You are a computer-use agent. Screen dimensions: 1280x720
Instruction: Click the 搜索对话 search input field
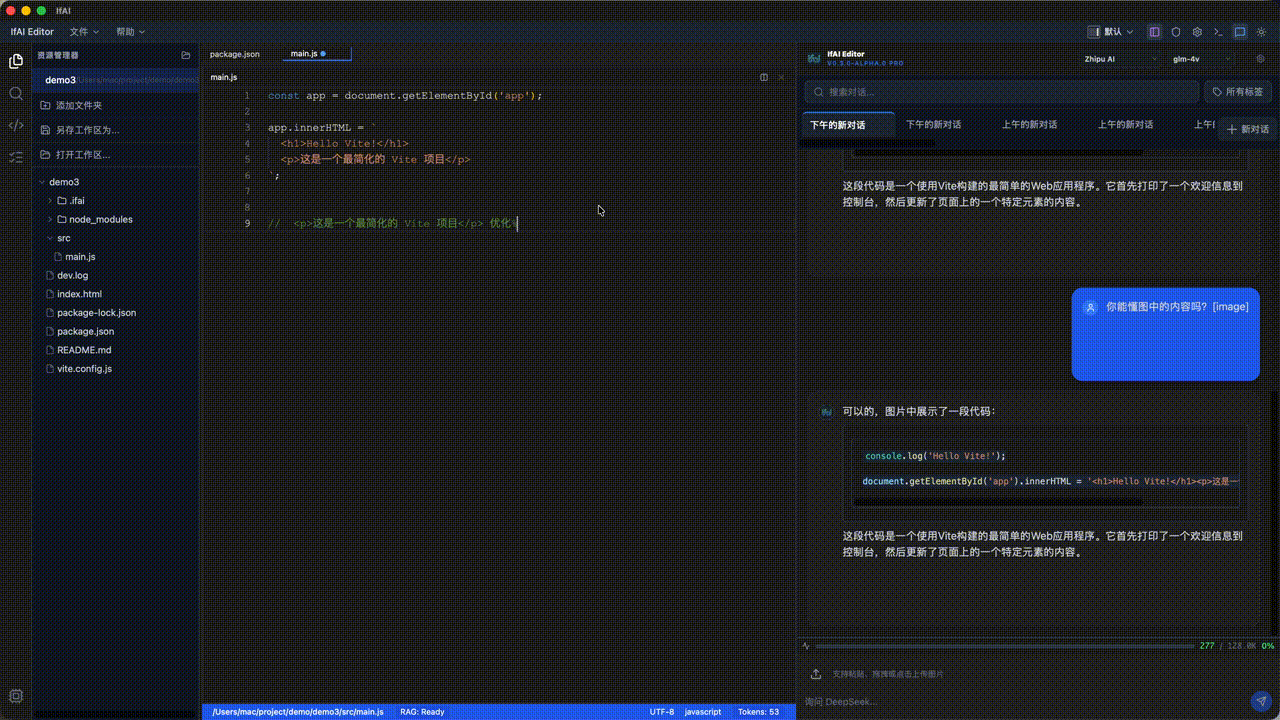1001,92
